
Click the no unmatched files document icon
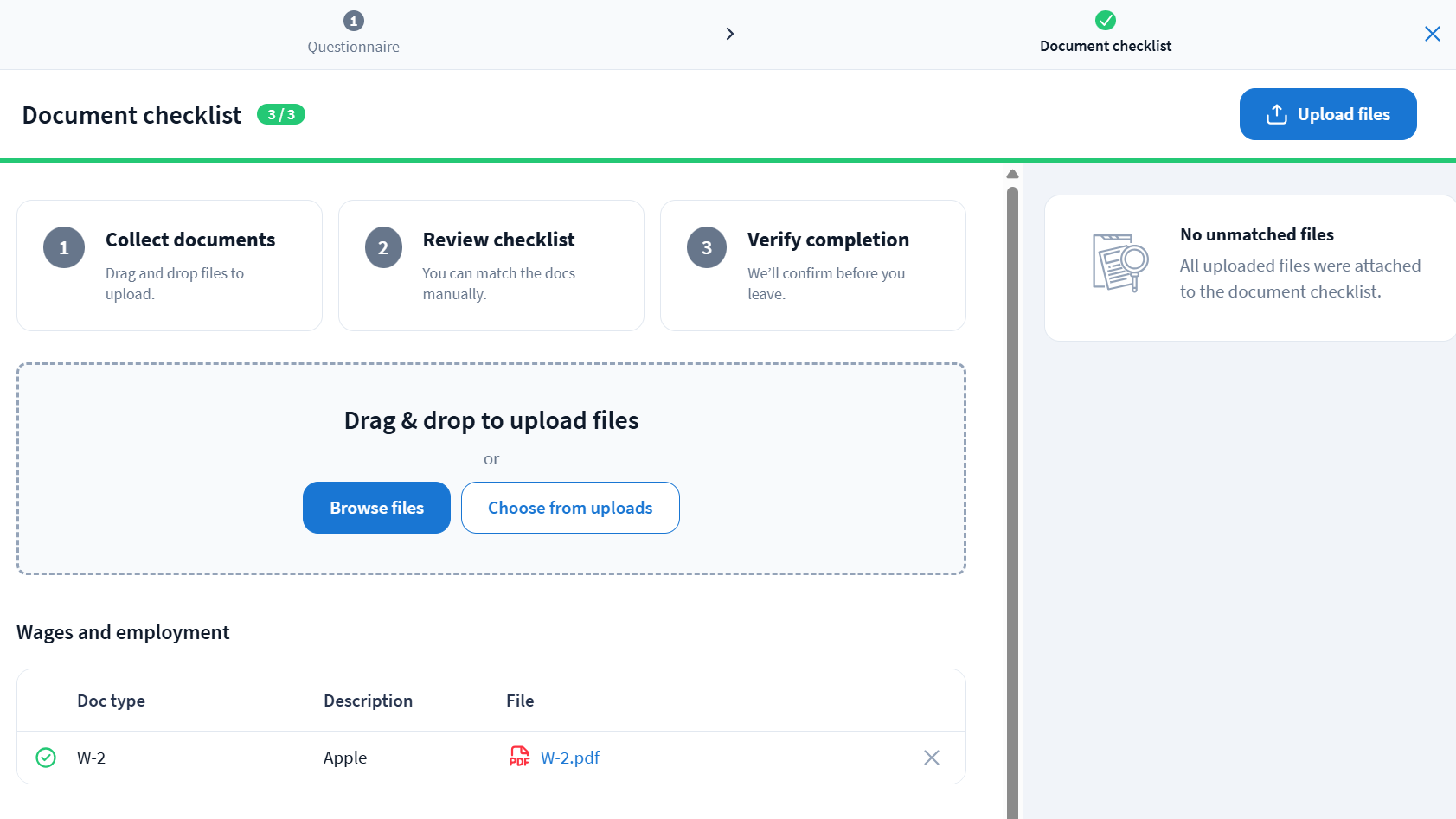click(x=1120, y=263)
